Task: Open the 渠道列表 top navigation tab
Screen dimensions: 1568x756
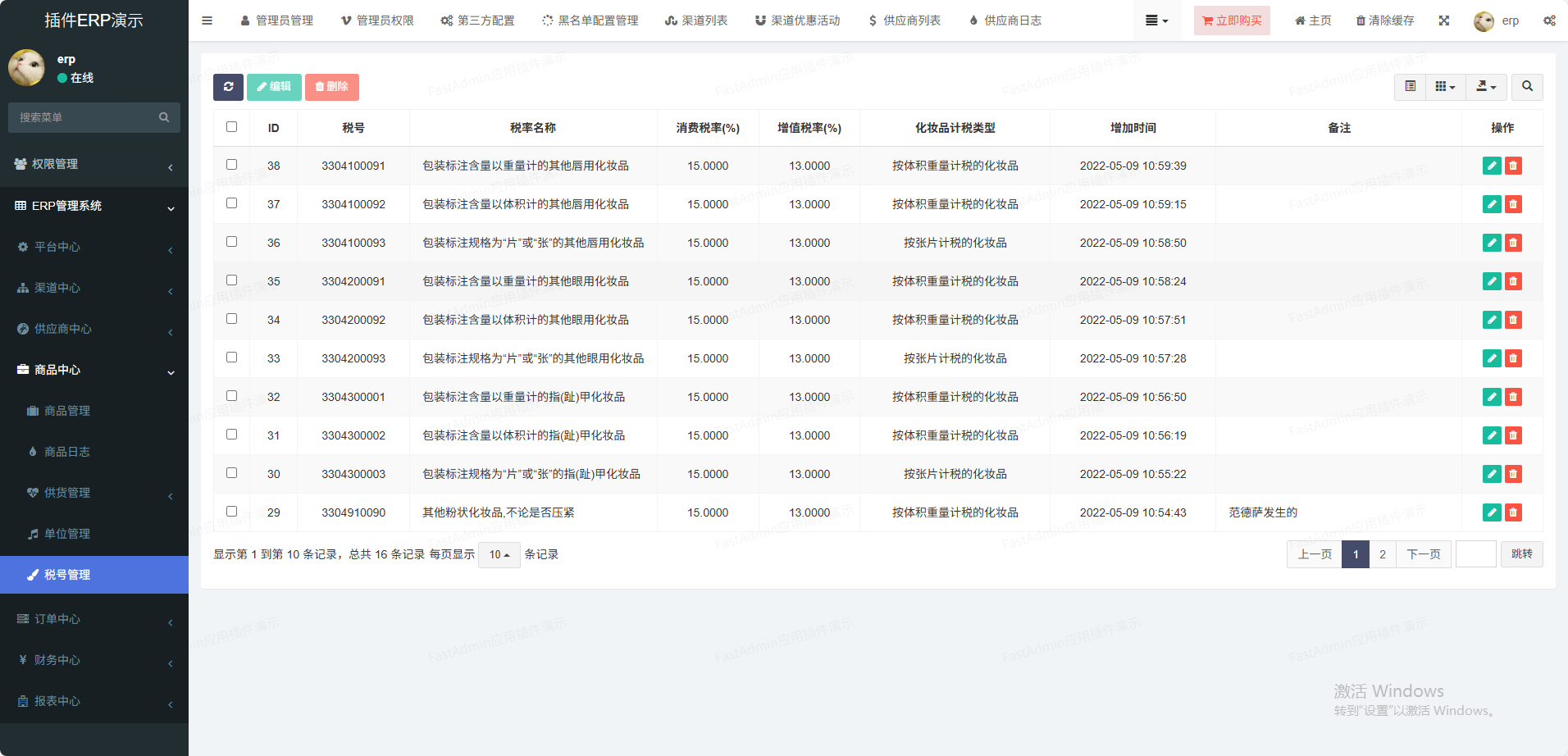Action: 696,20
